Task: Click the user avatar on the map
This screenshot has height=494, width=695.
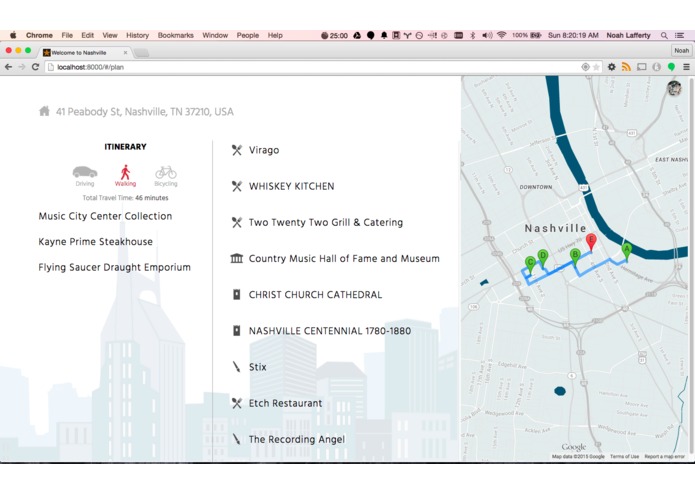Action: [x=674, y=88]
